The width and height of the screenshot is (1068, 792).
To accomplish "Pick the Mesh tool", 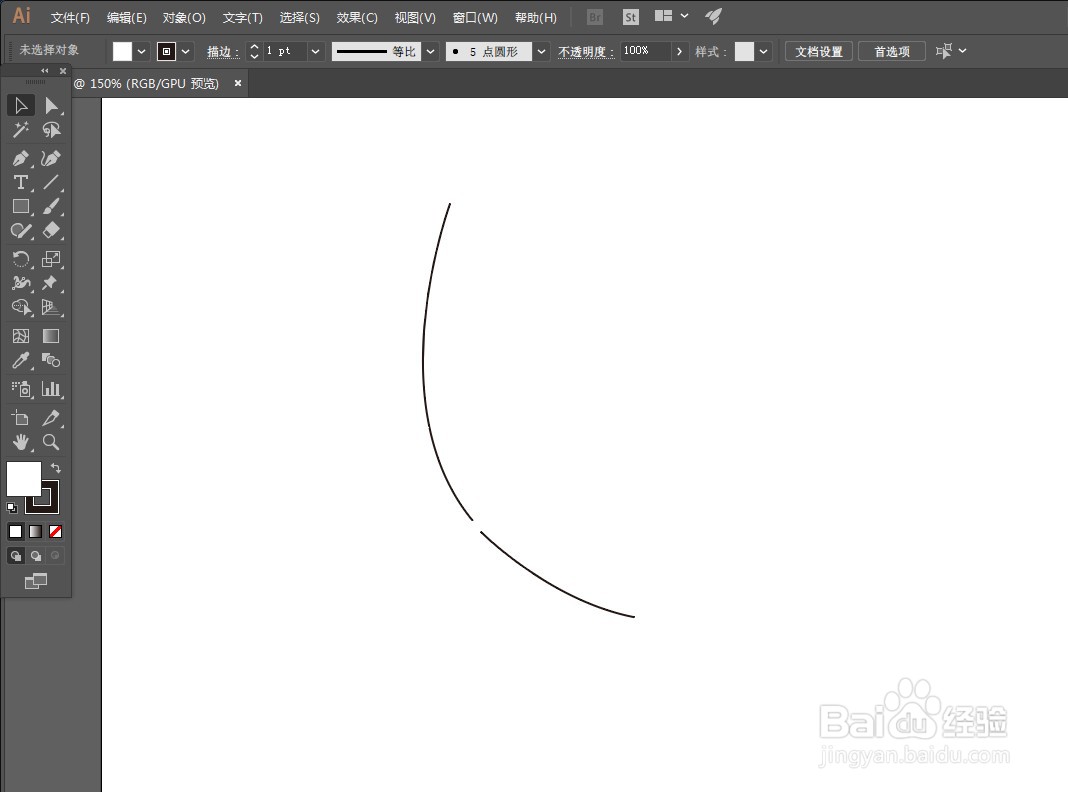I will click(20, 336).
